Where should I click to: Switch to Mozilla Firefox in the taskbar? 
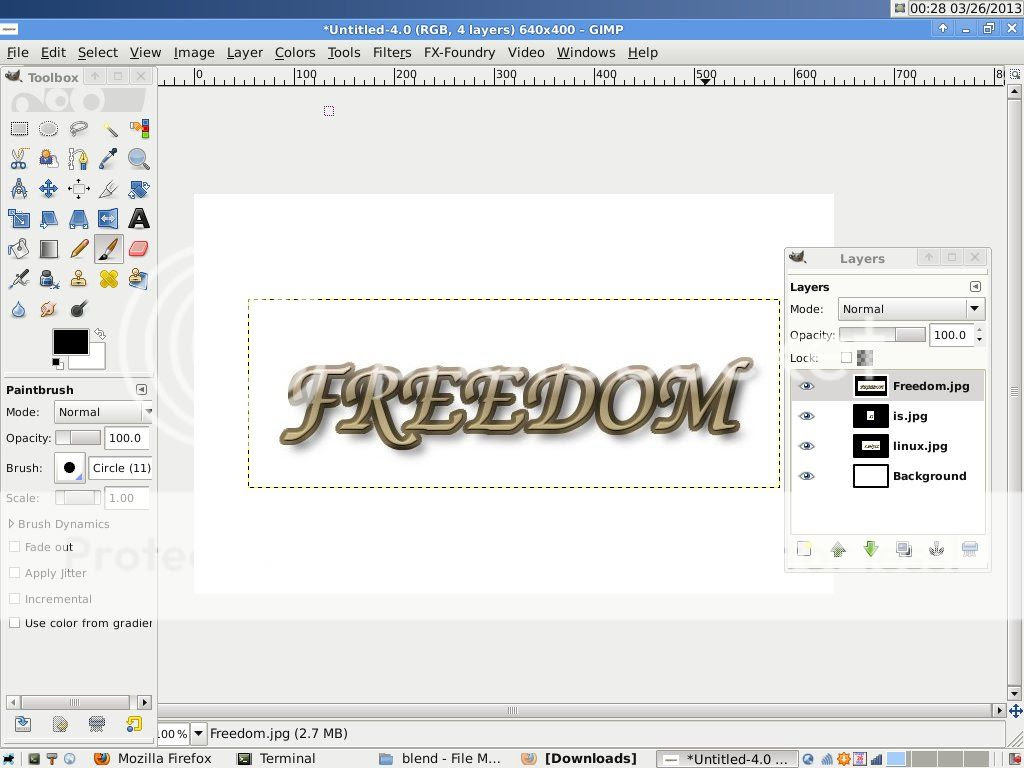153,759
